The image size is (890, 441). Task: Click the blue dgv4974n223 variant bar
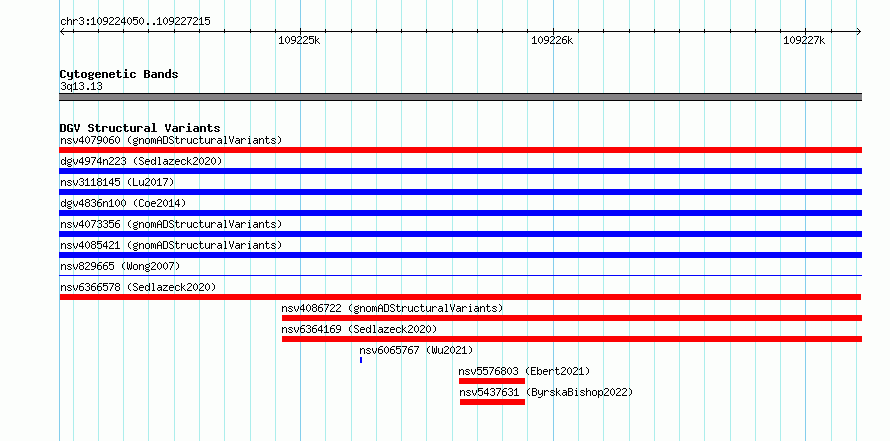coord(461,171)
